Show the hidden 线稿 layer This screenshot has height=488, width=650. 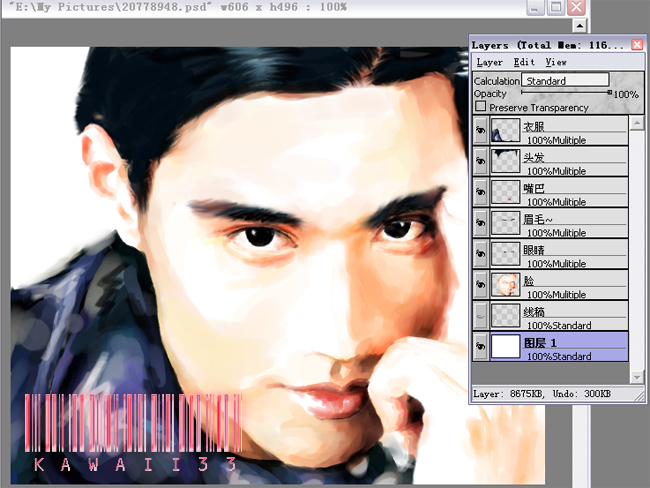click(x=480, y=316)
